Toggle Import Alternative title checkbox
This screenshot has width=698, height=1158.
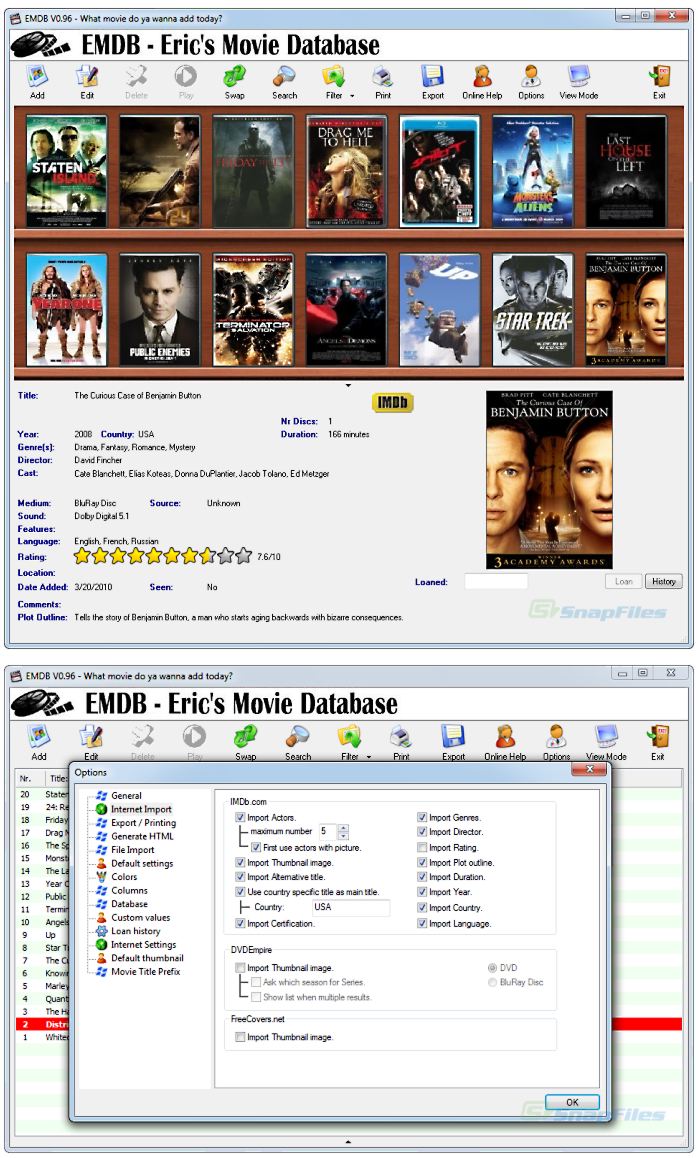click(x=240, y=877)
